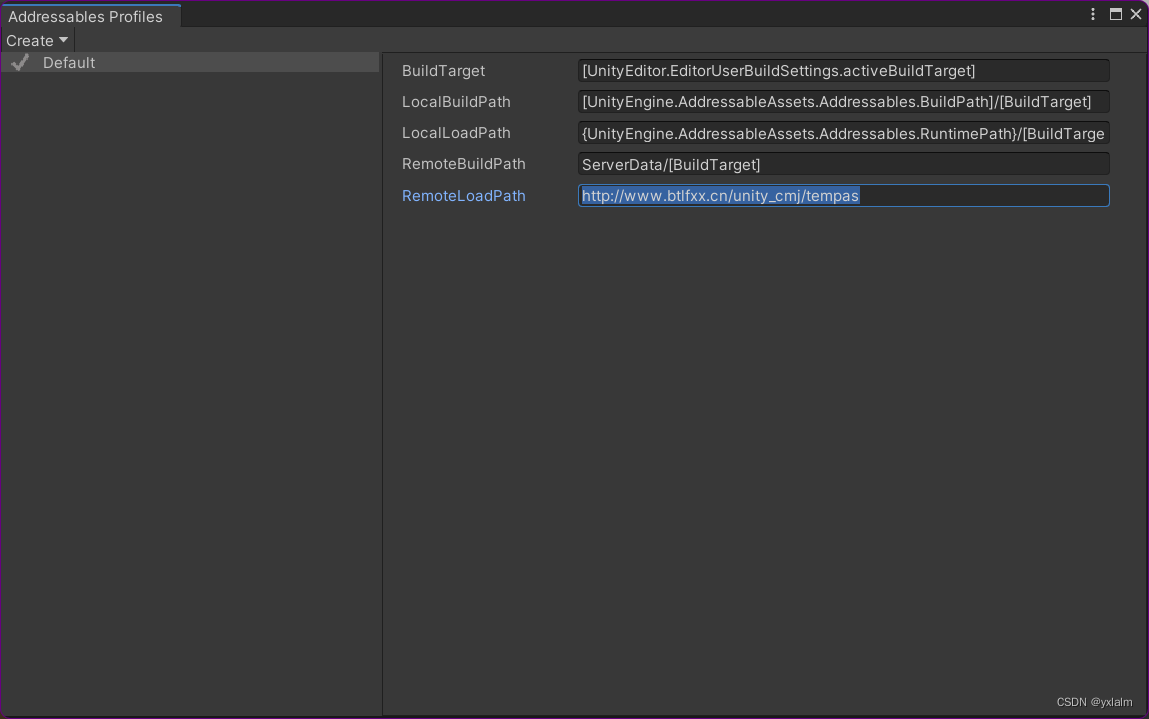Click the LocalLoadPath variable label
This screenshot has width=1149, height=719.
pos(456,133)
